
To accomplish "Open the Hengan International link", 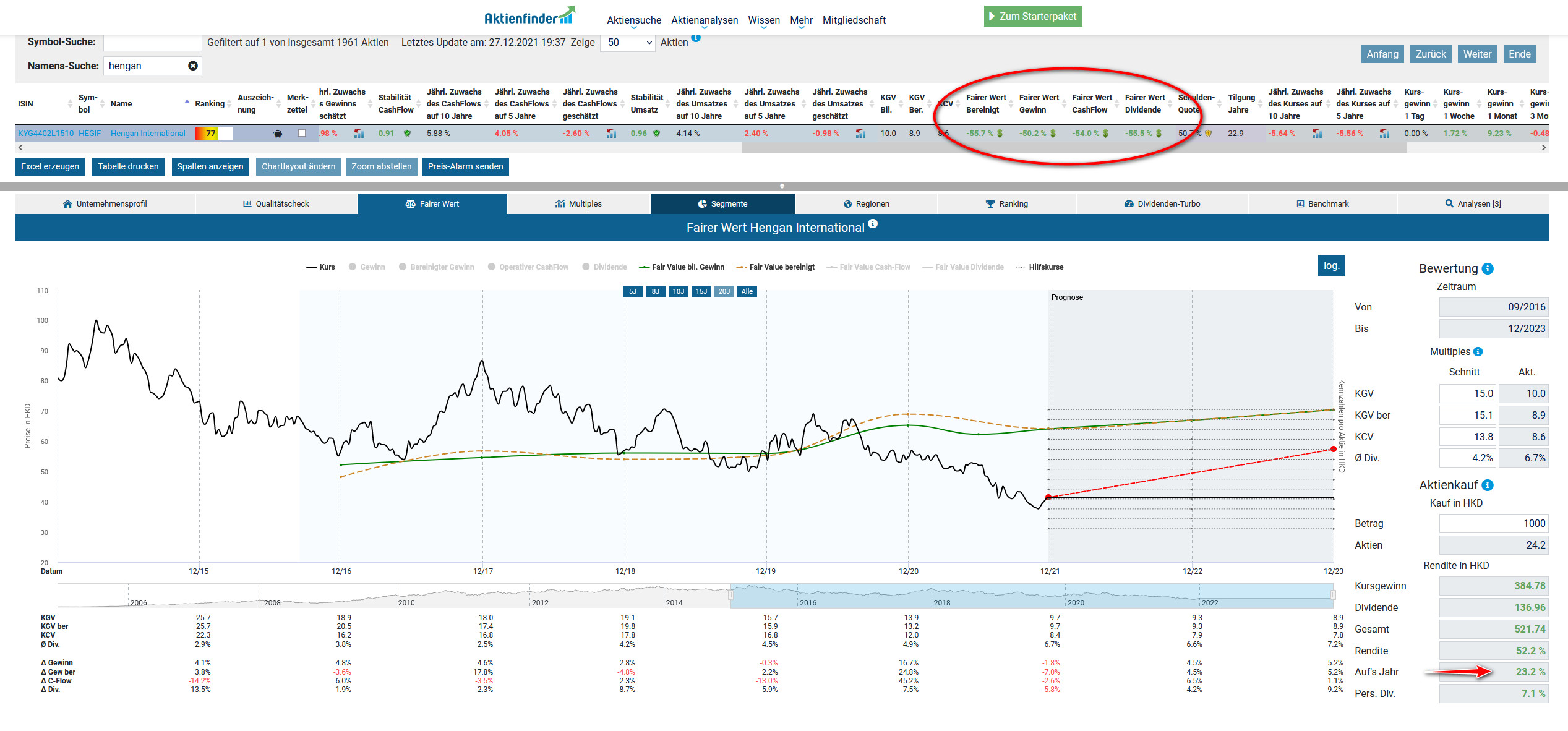I will [x=148, y=134].
